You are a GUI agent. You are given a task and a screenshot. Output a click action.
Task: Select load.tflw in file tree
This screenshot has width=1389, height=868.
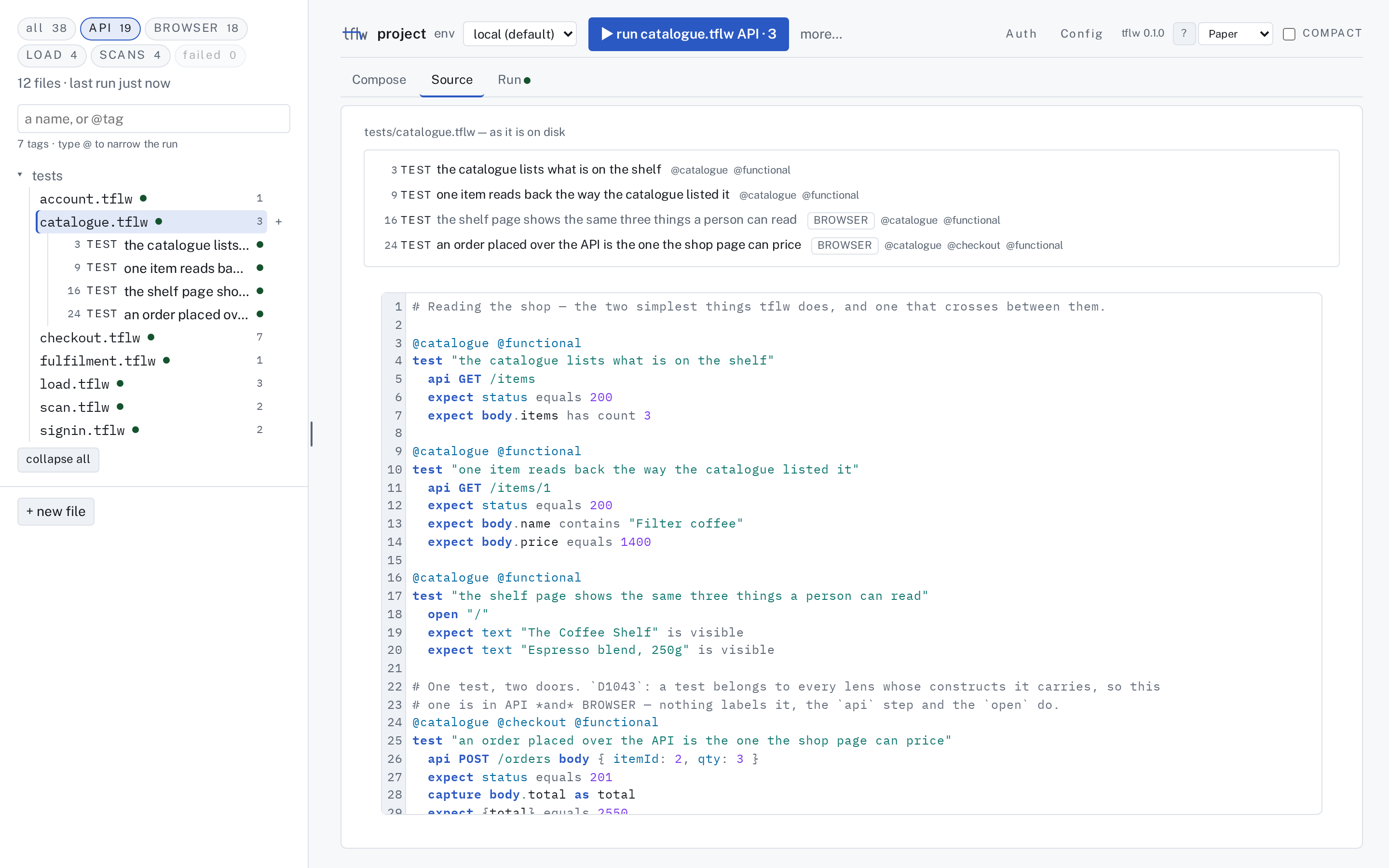(151, 383)
